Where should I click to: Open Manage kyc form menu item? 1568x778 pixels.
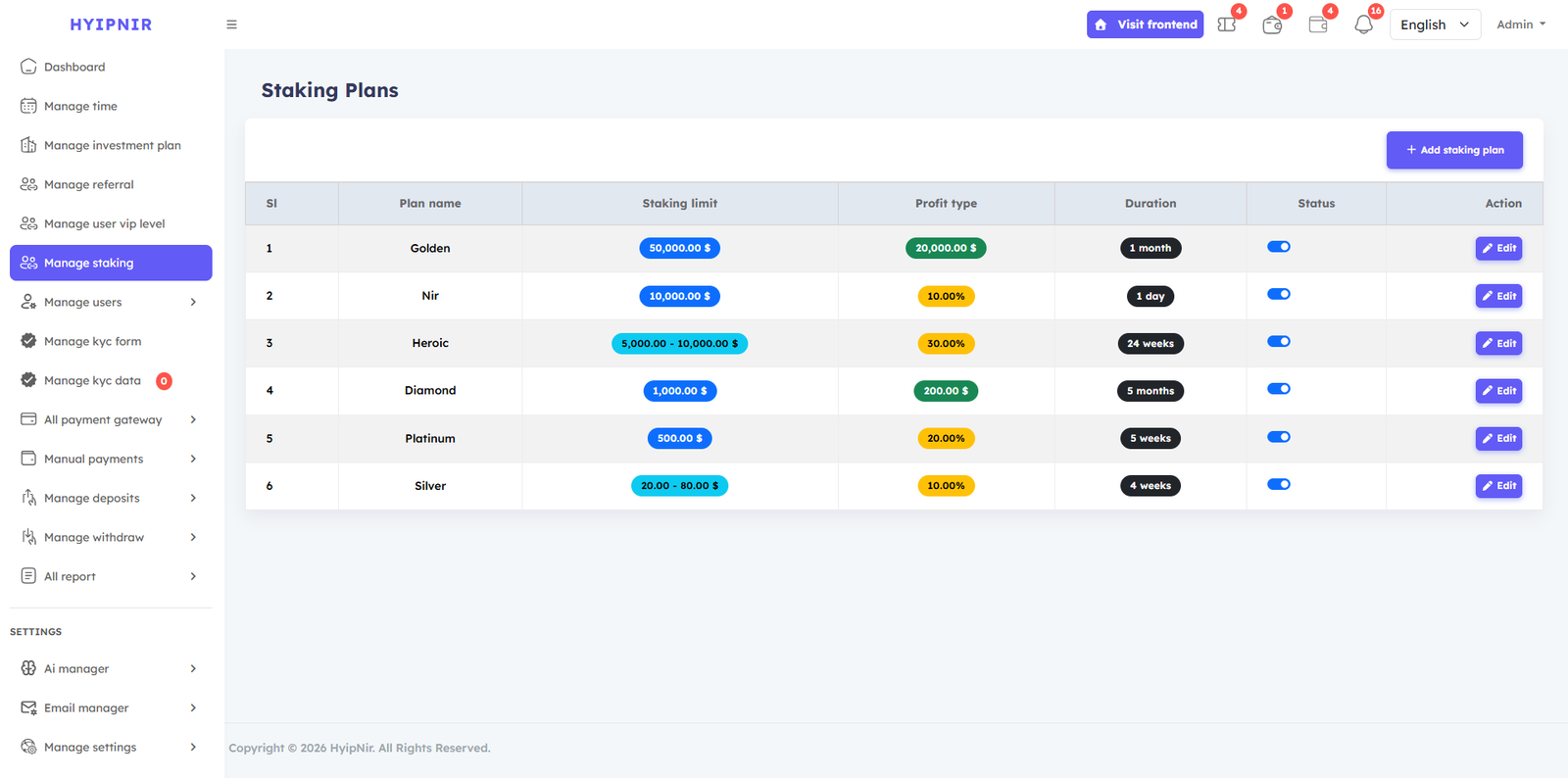point(111,341)
